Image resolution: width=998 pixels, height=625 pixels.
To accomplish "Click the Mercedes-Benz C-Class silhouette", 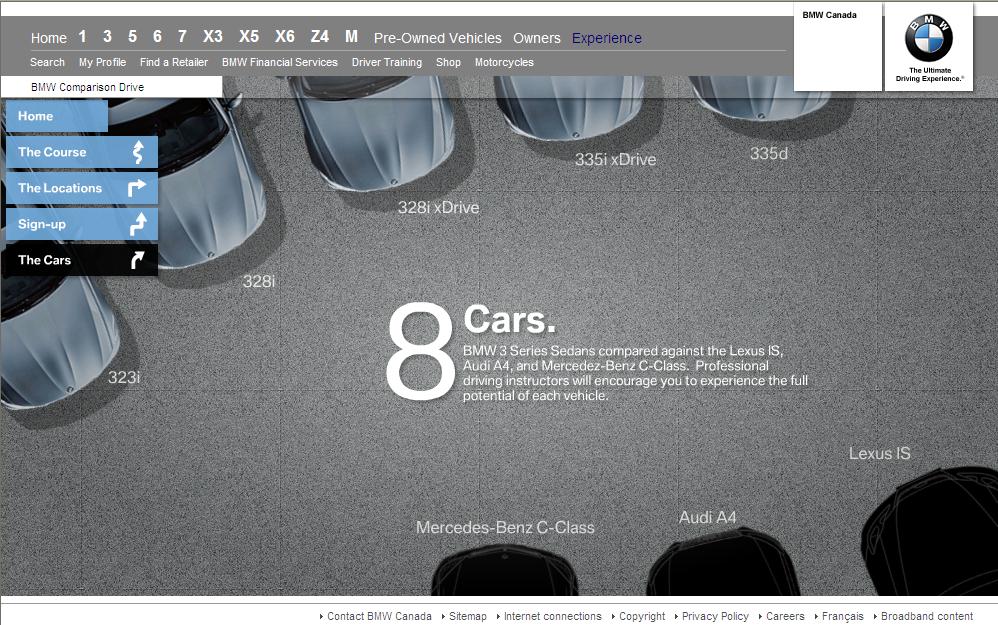I will pyautogui.click(x=505, y=571).
